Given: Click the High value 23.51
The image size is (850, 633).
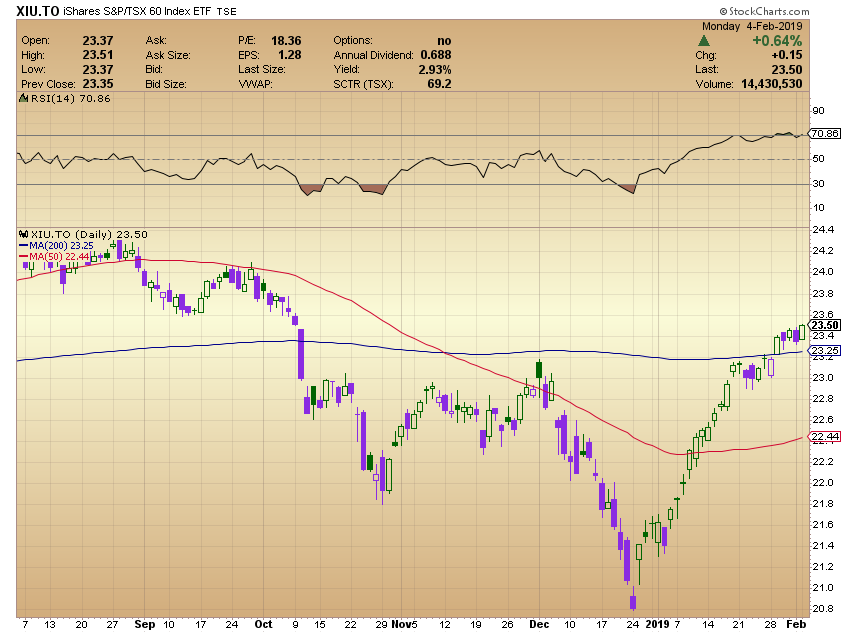Looking at the screenshot, I should [98, 55].
